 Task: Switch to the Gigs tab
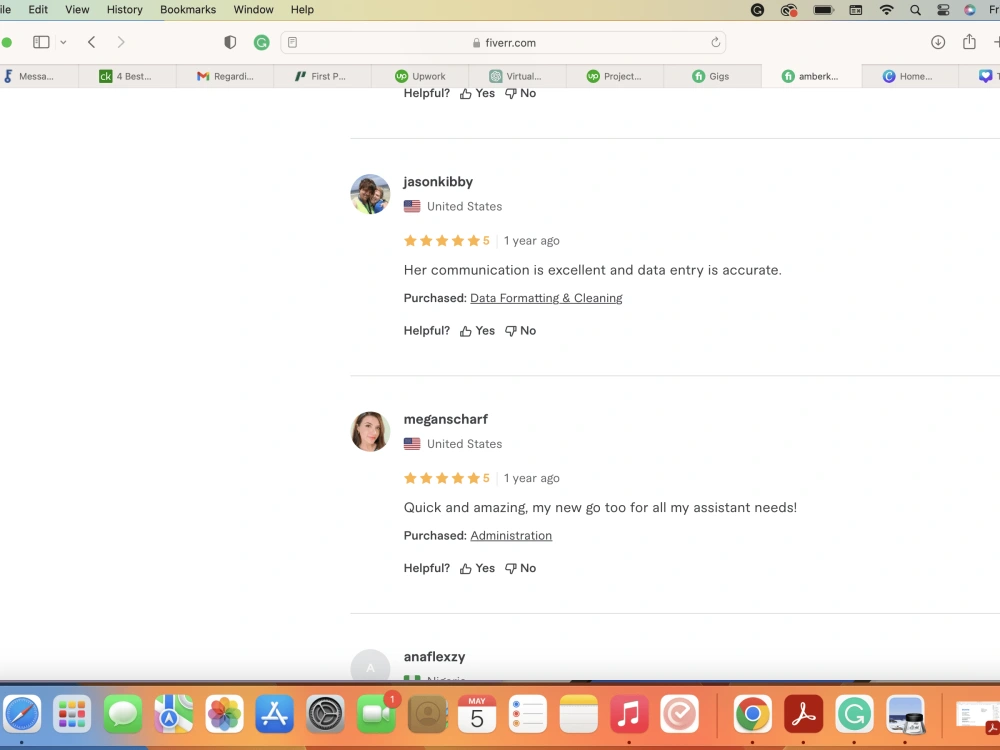711,75
